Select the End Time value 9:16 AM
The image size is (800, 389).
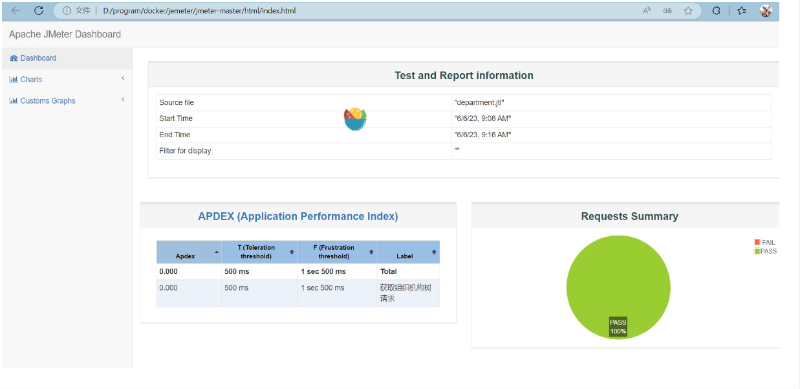(x=483, y=135)
